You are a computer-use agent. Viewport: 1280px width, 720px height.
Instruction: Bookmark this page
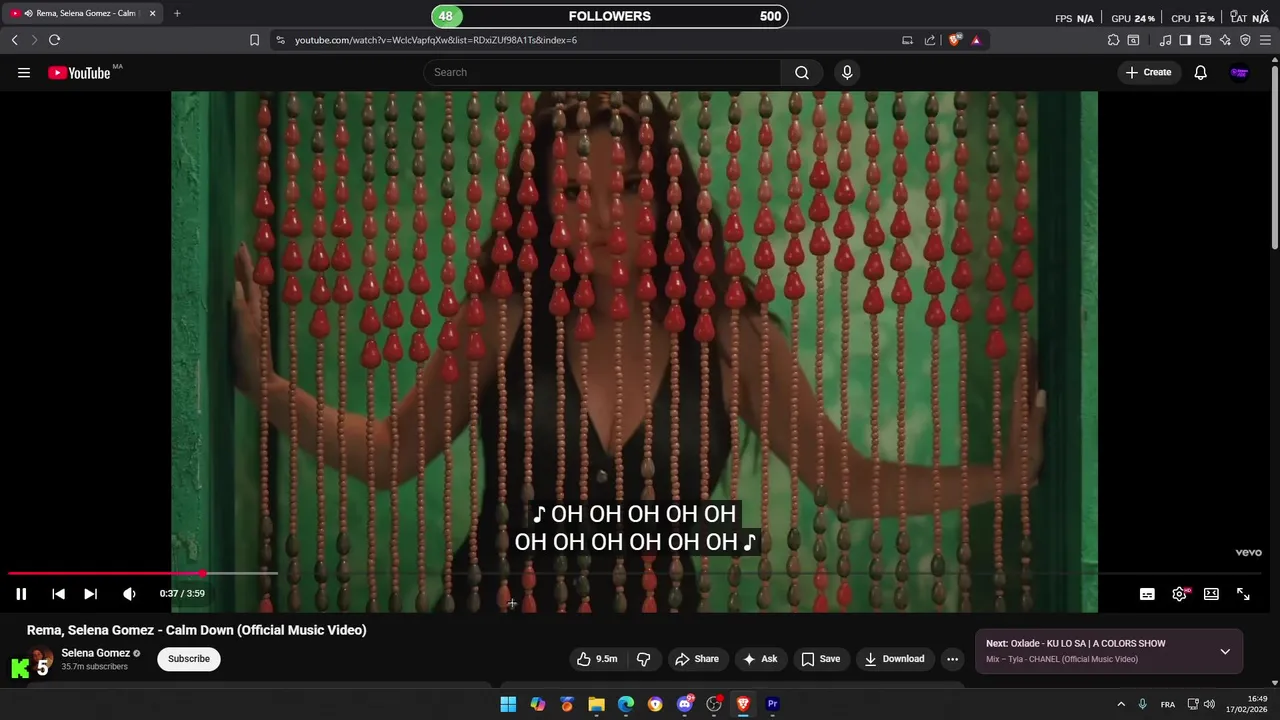[254, 40]
